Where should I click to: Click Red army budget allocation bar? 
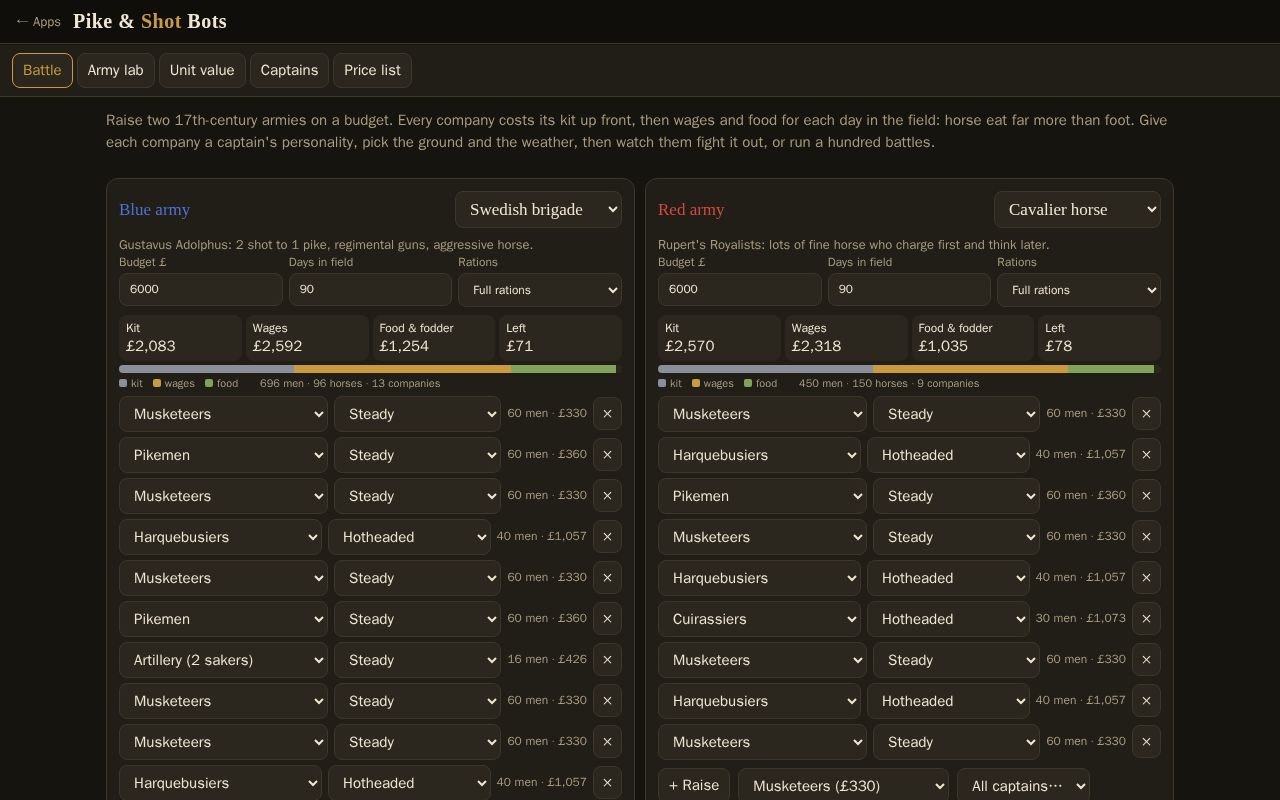click(909, 369)
